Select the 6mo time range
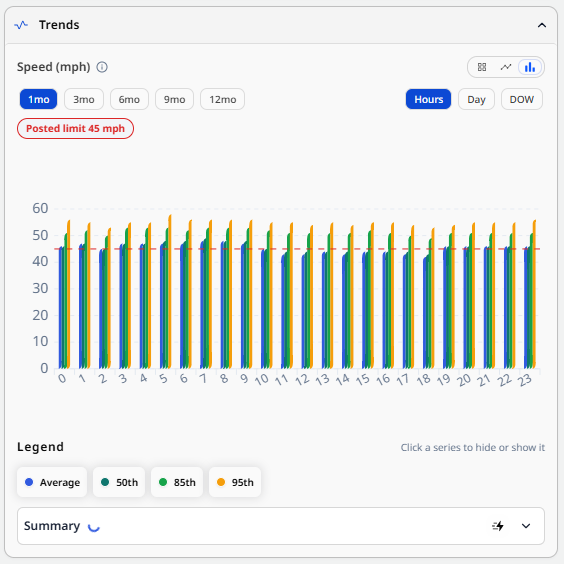564x564 pixels. pyautogui.click(x=129, y=99)
